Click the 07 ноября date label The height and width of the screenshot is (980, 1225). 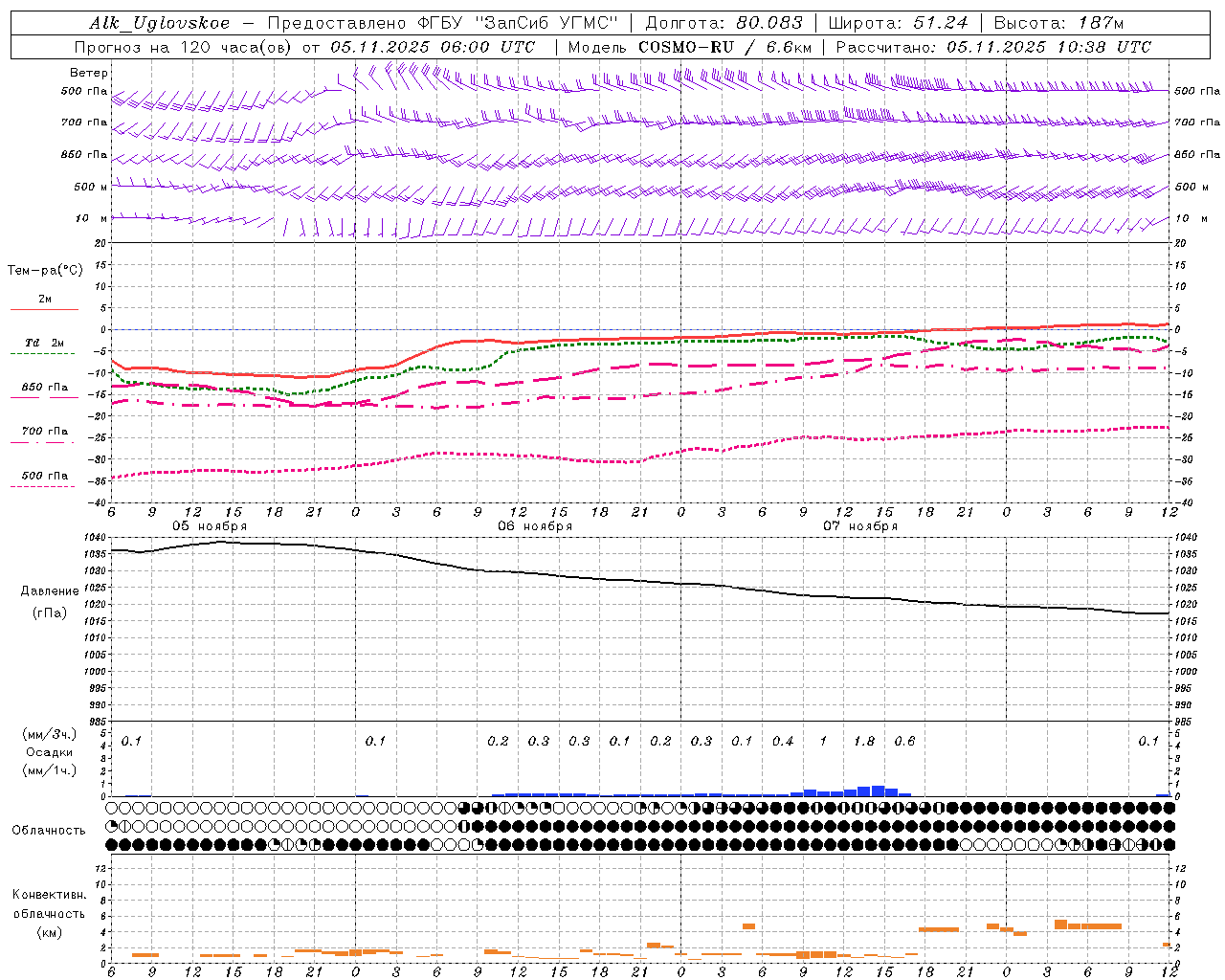[x=860, y=526]
